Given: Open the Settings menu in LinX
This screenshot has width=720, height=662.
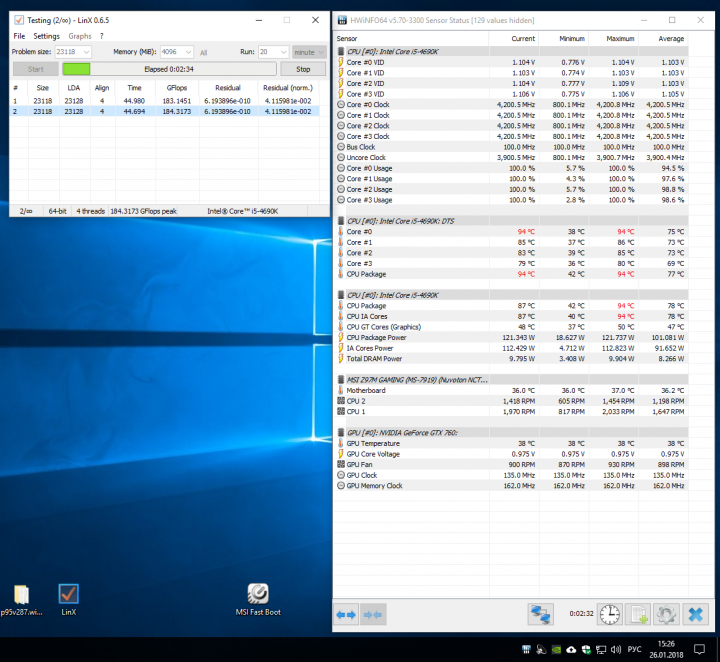Looking at the screenshot, I should point(46,36).
